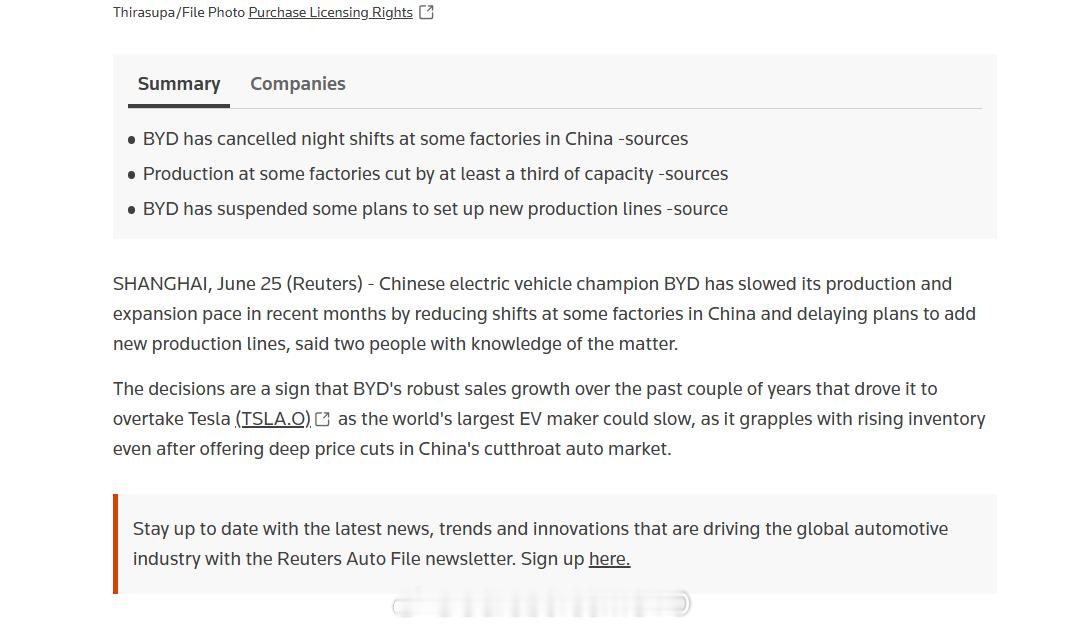Click external-link icon next to TSLA.O
Viewport: 1086px width, 627px height.
(322, 419)
